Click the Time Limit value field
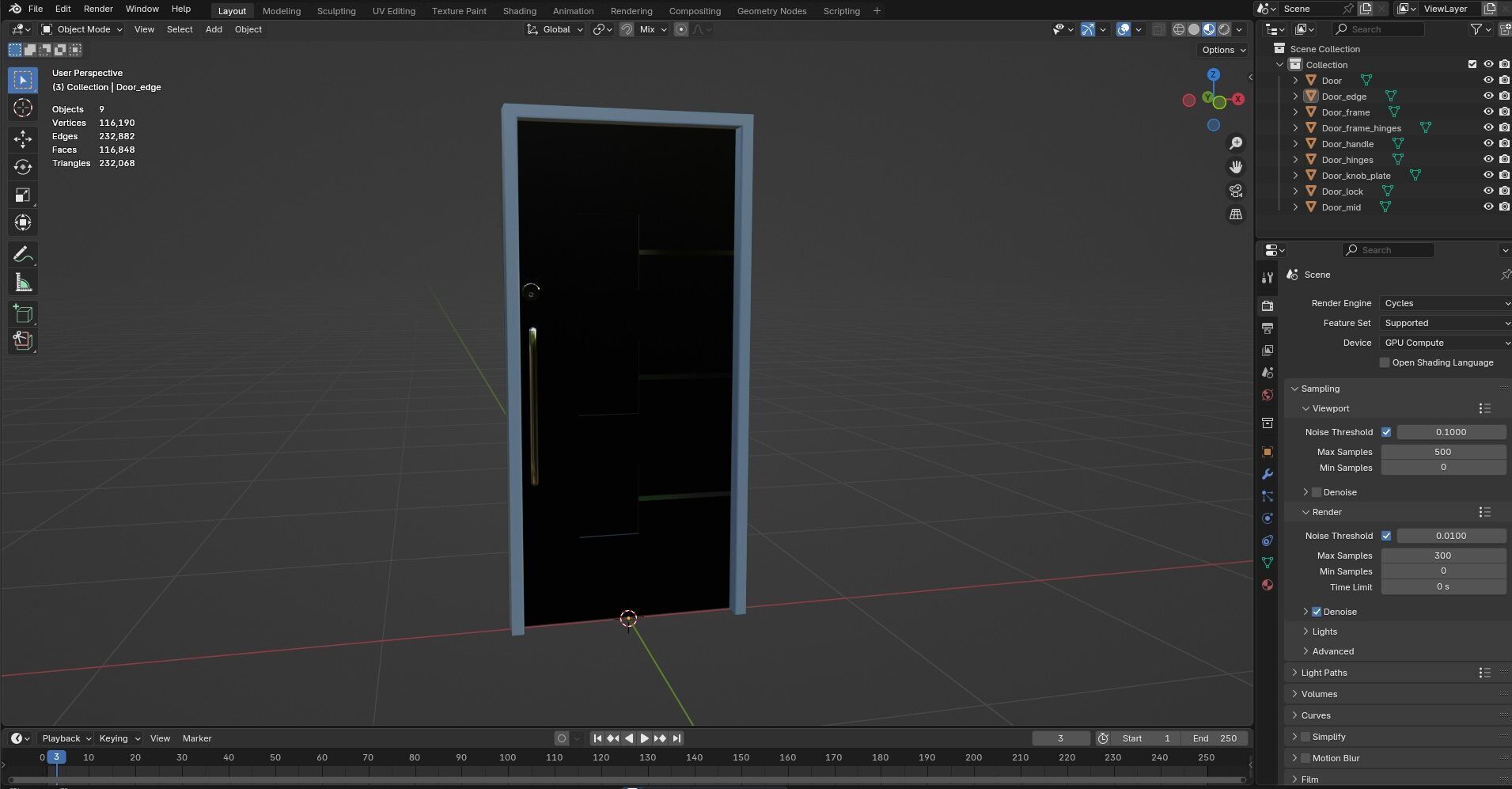Viewport: 1512px width, 789px height. click(1443, 587)
